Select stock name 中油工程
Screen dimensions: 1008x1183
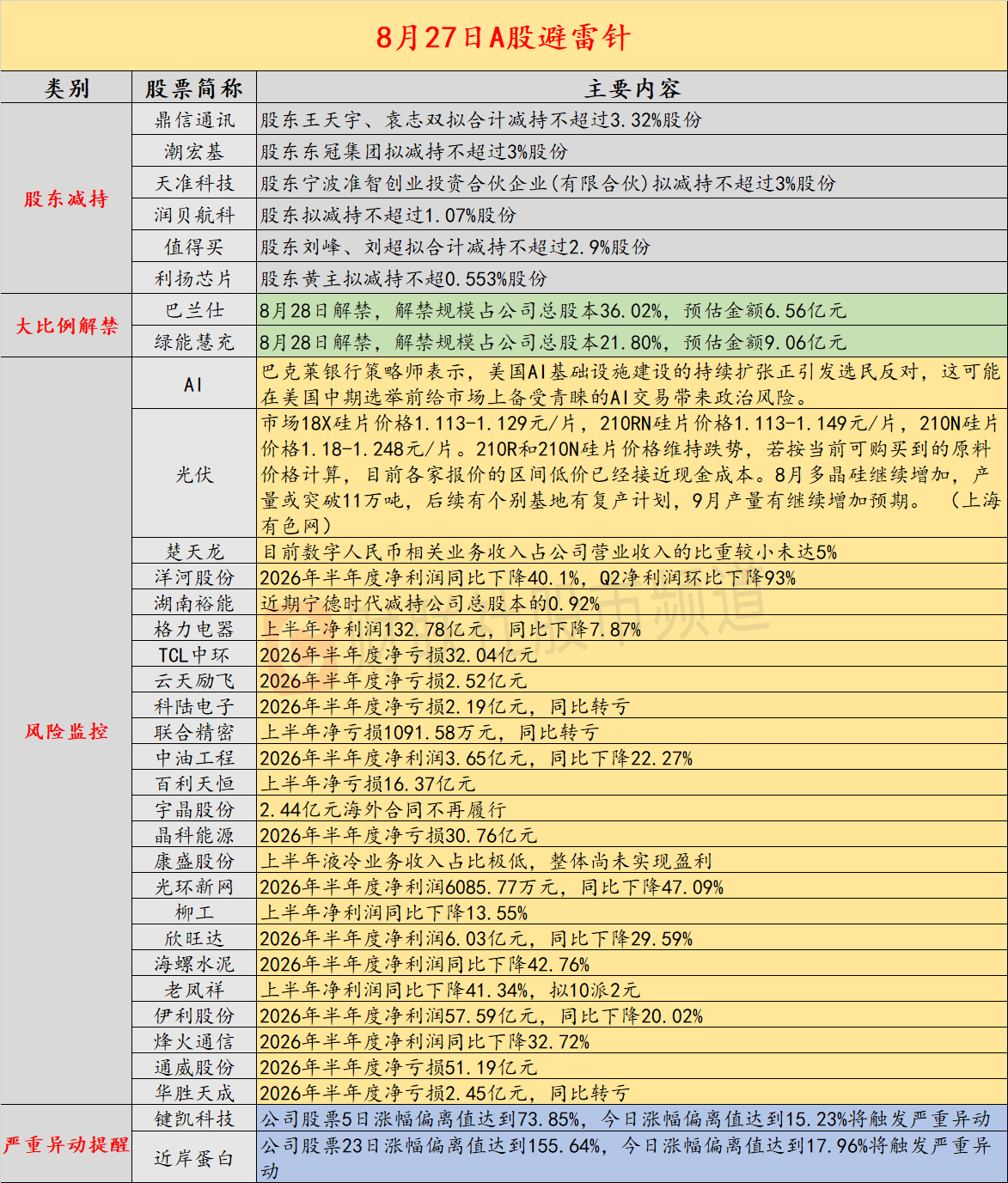pos(194,758)
